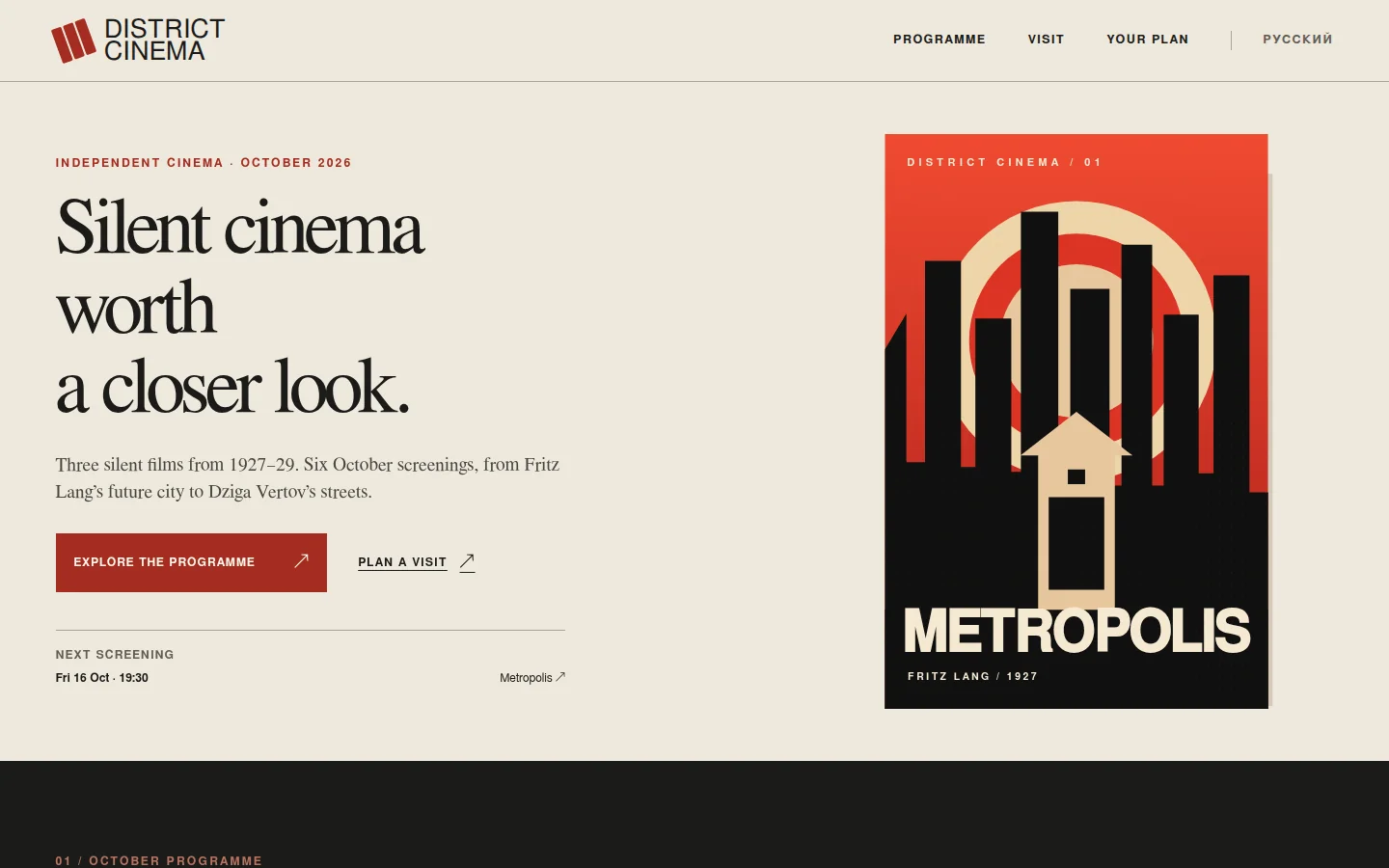Switch language to Русский
The image size is (1389, 868).
(x=1297, y=40)
